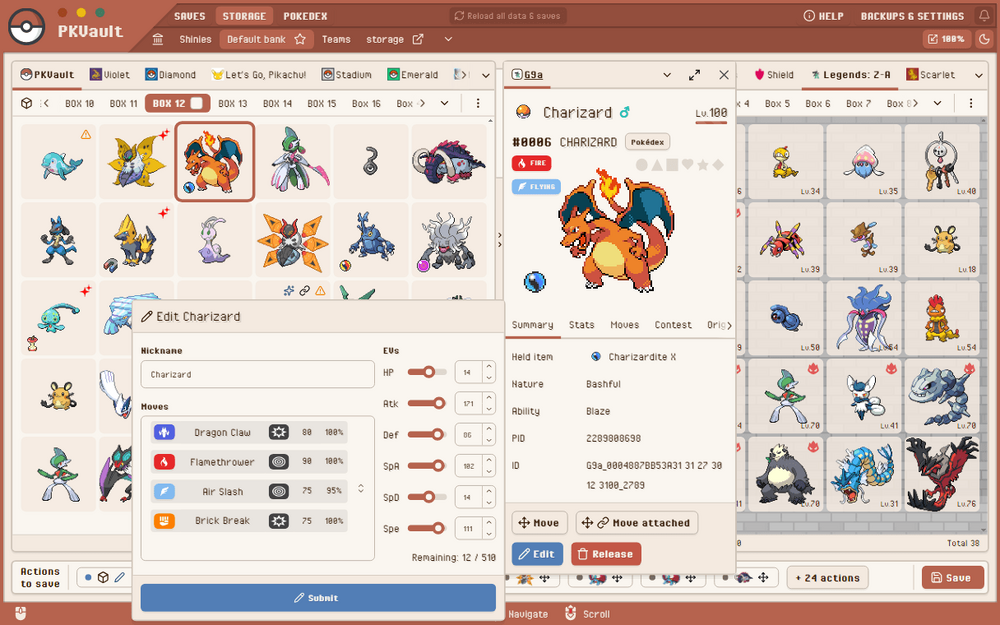Image resolution: width=1000 pixels, height=625 pixels.
Task: Collapse the left panel splitter arrow
Action: 499,240
